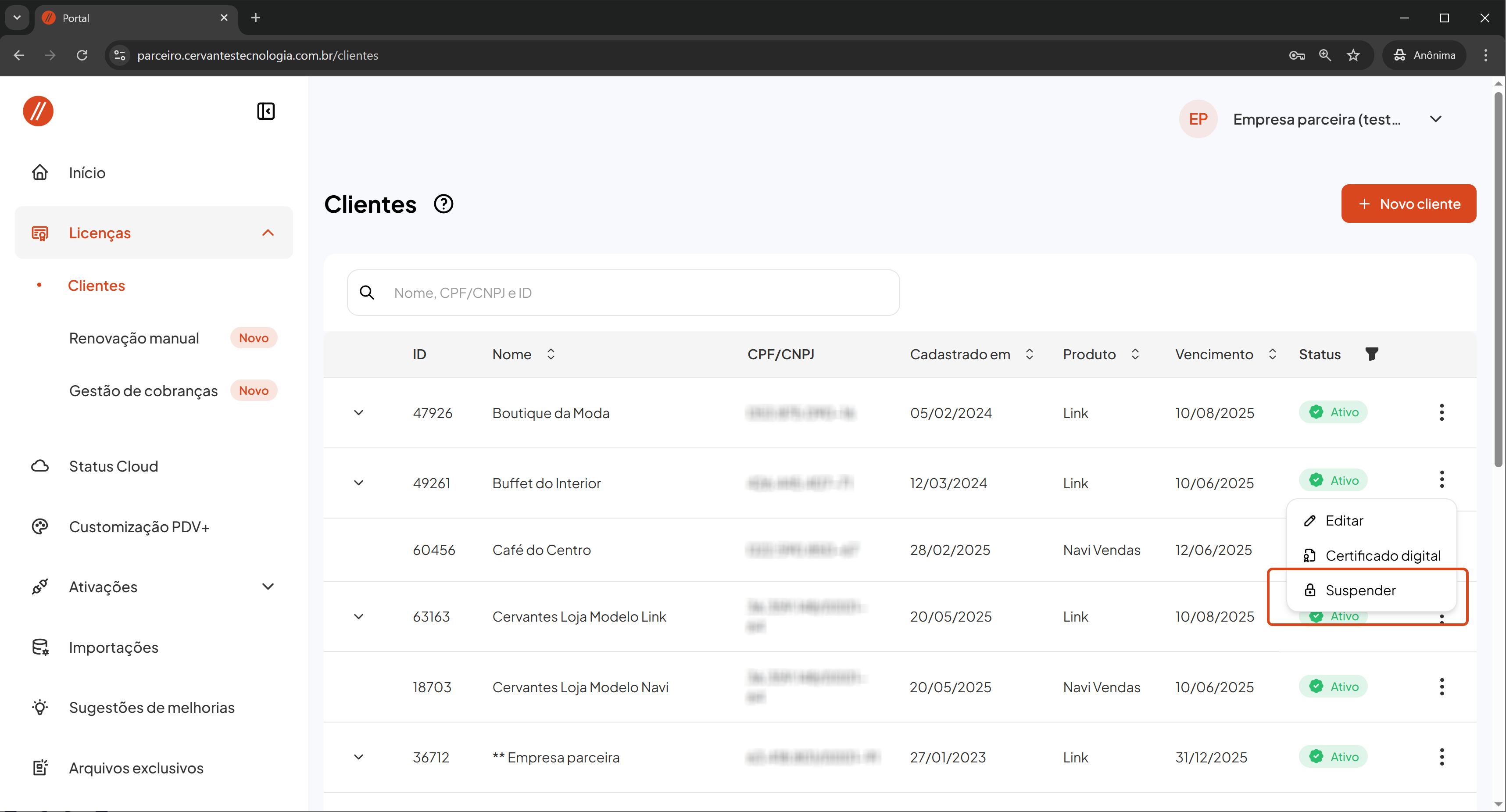1506x812 pixels.
Task: Open three-dot menu for Cervantes Loja Modelo Navi
Action: point(1441,686)
